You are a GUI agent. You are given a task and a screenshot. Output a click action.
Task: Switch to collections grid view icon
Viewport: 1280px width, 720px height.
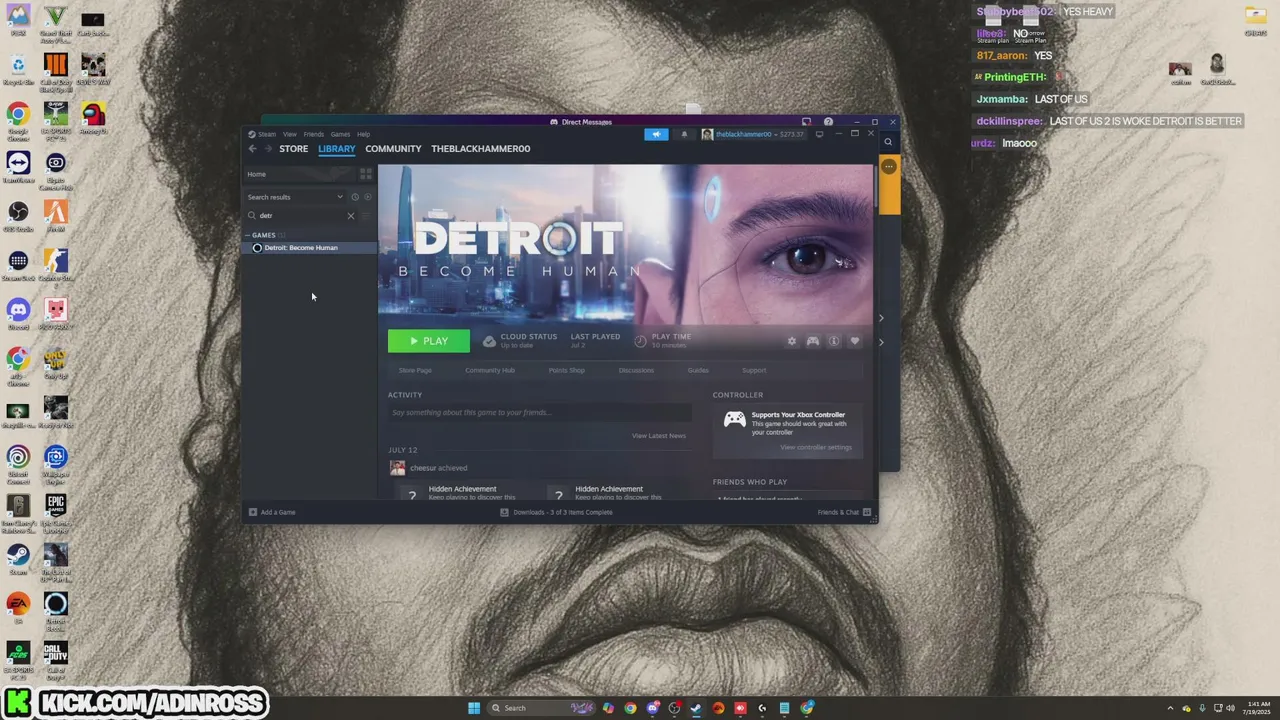coord(366,174)
